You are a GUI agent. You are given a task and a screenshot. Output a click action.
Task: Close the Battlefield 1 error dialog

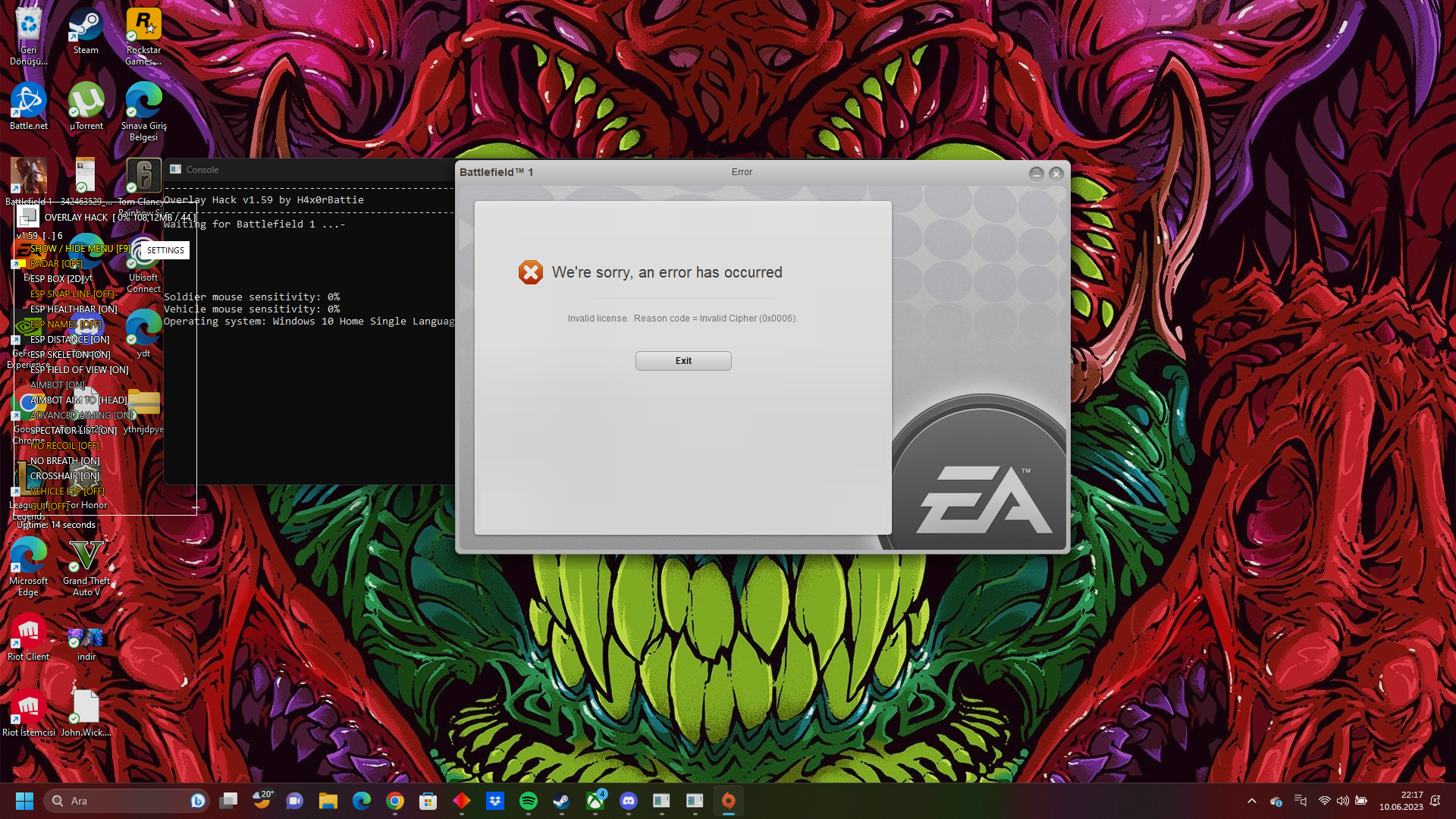pyautogui.click(x=1056, y=174)
